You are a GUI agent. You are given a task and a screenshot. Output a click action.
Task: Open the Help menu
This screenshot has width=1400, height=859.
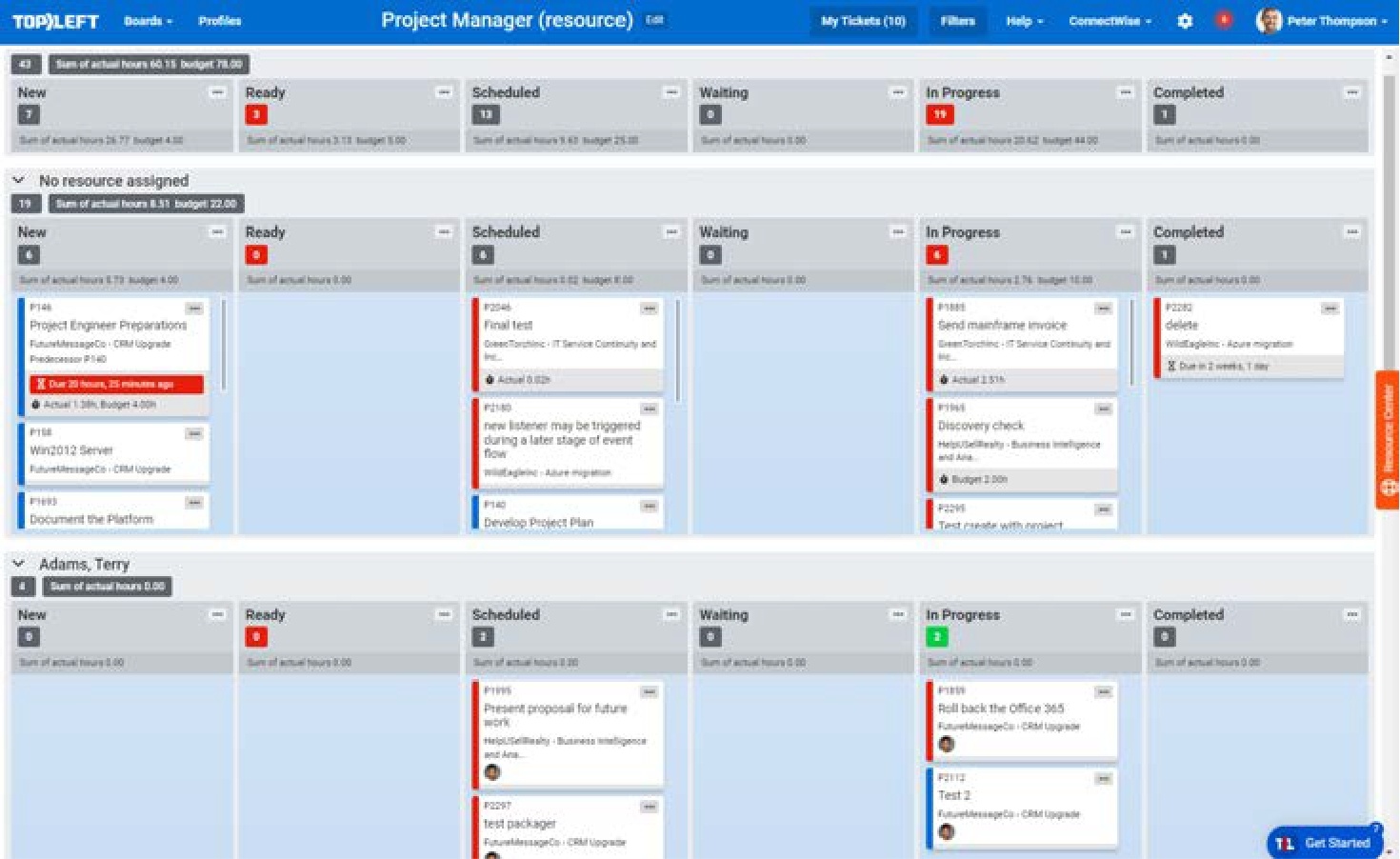pyautogui.click(x=1024, y=21)
